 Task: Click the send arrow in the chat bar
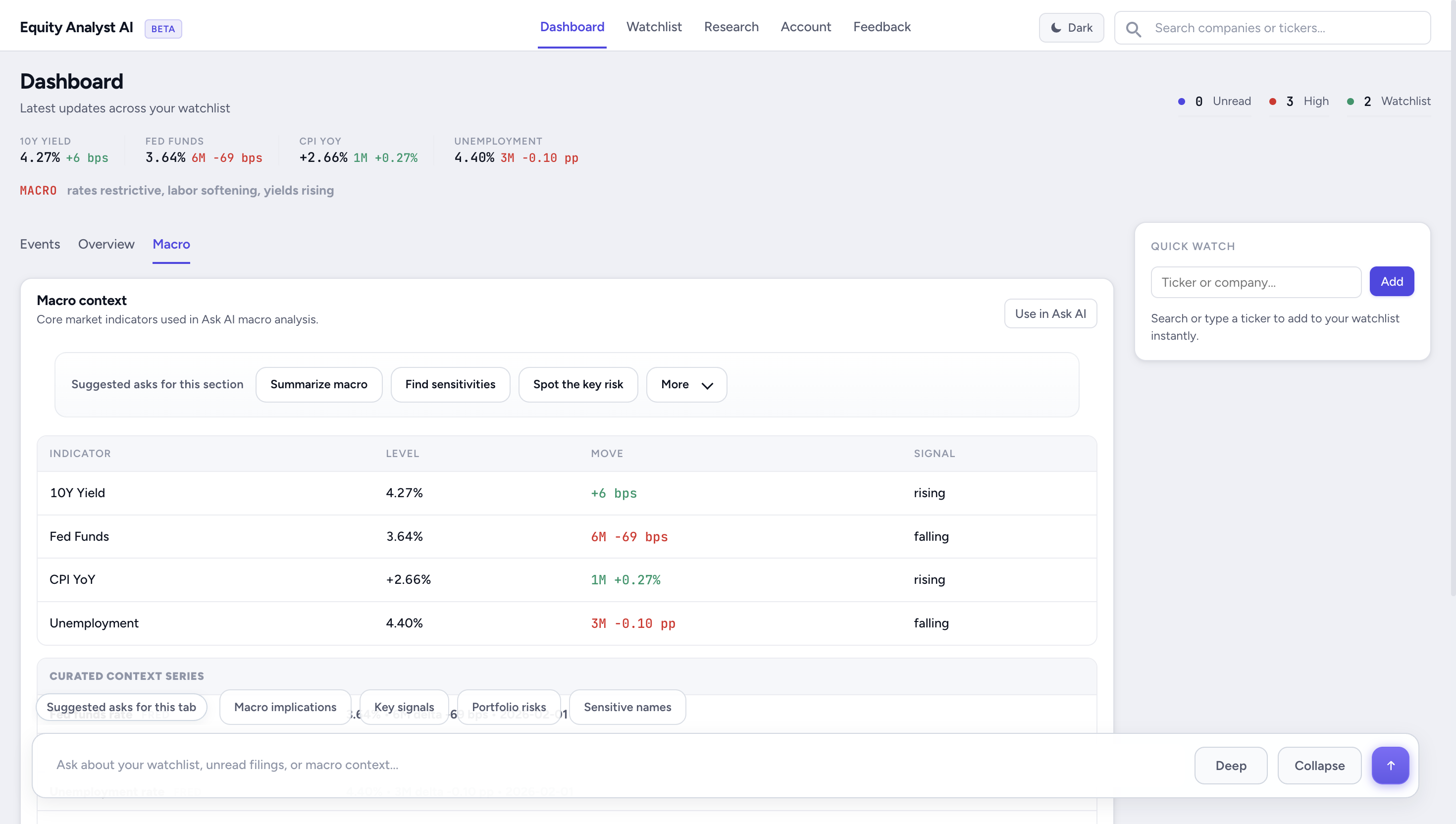click(1391, 765)
